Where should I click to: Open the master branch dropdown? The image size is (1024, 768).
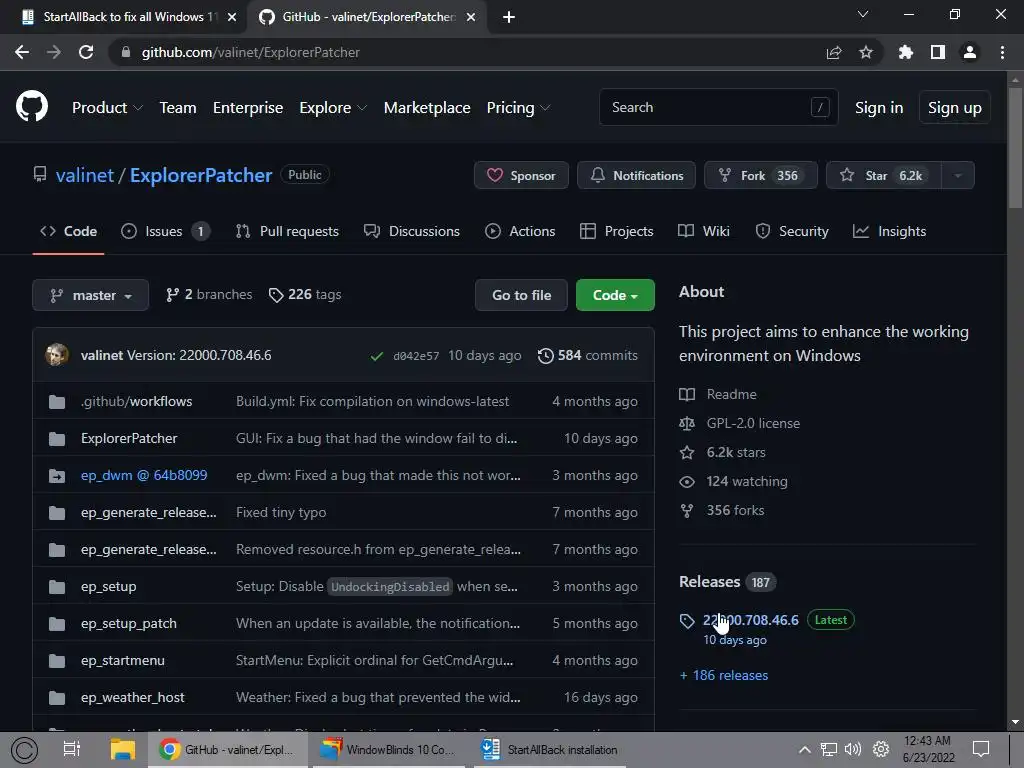click(90, 295)
